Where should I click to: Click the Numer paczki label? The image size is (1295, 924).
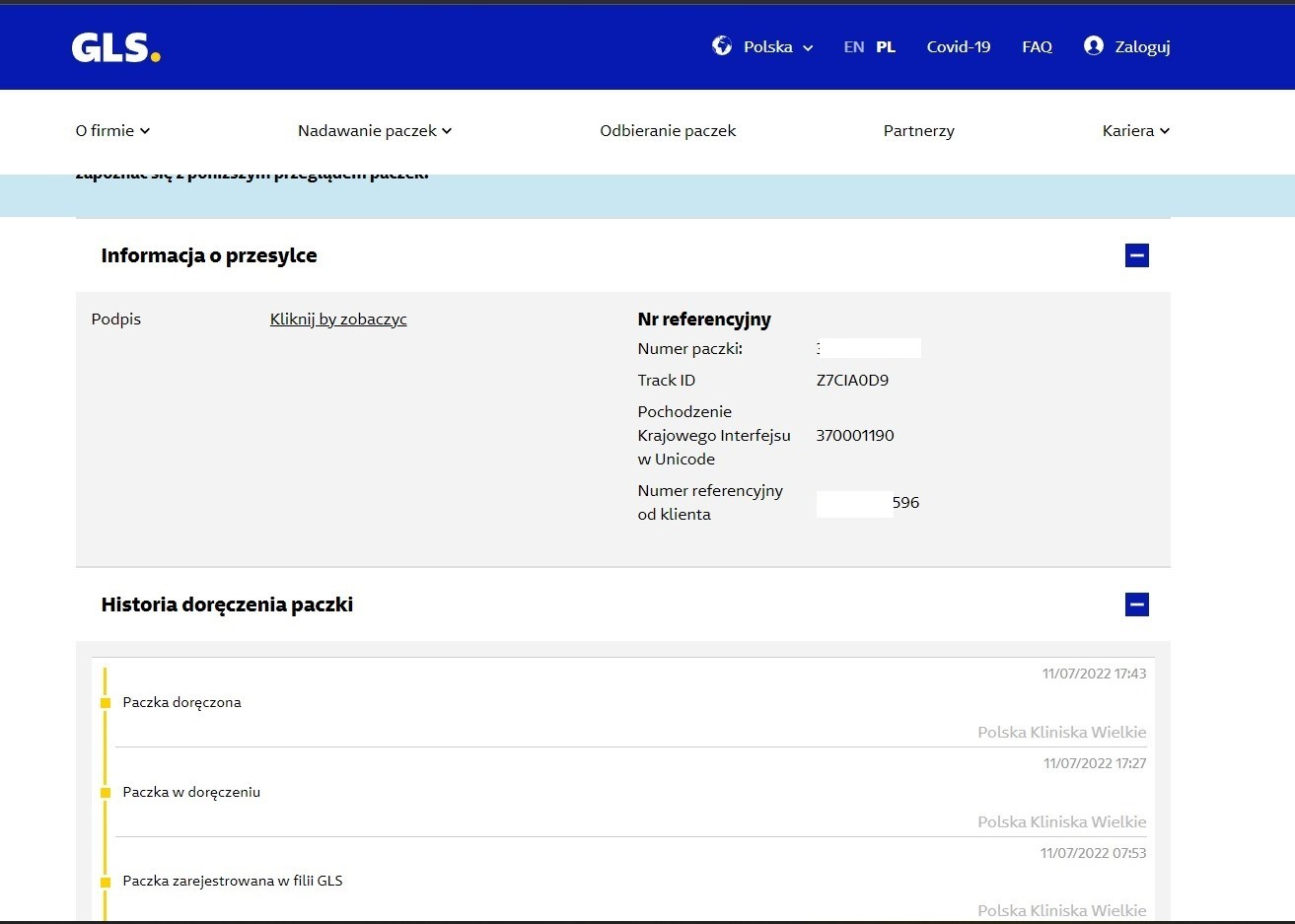(x=690, y=348)
